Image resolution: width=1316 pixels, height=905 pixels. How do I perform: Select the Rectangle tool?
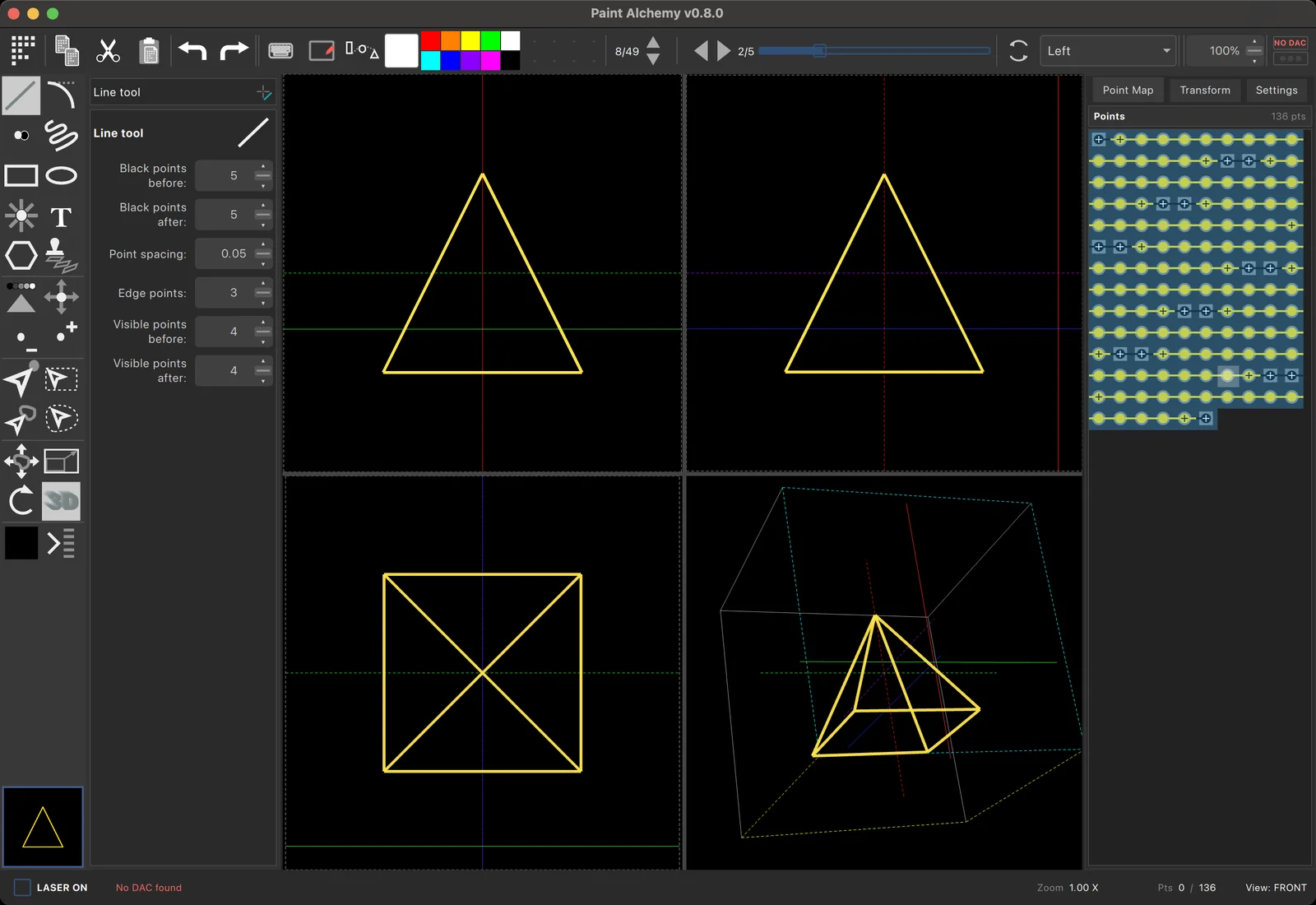pyautogui.click(x=21, y=175)
